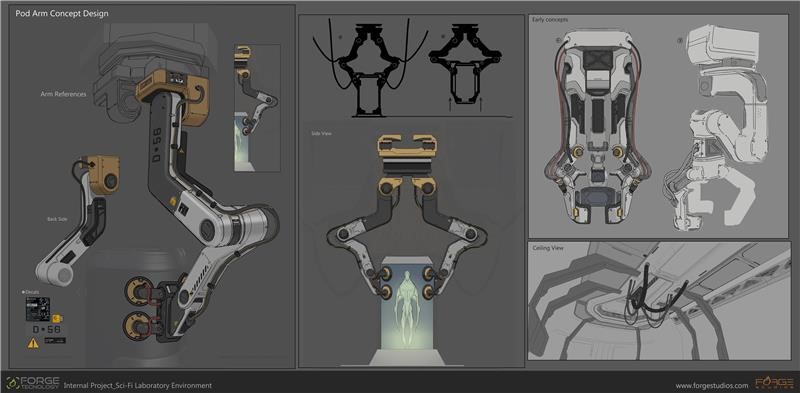Click the Side View label
Image resolution: width=800 pixels, height=393 pixels.
(321, 133)
